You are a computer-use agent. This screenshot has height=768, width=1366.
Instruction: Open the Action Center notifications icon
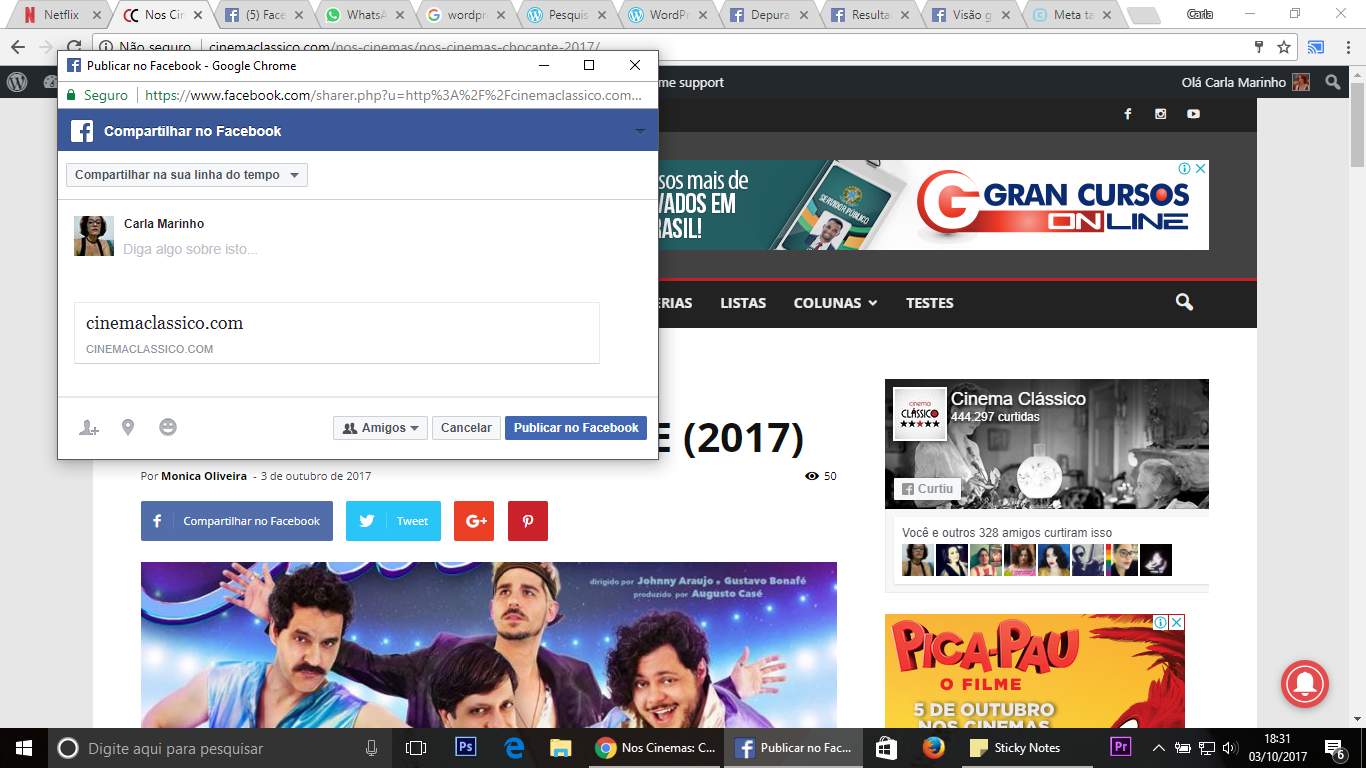click(1335, 748)
